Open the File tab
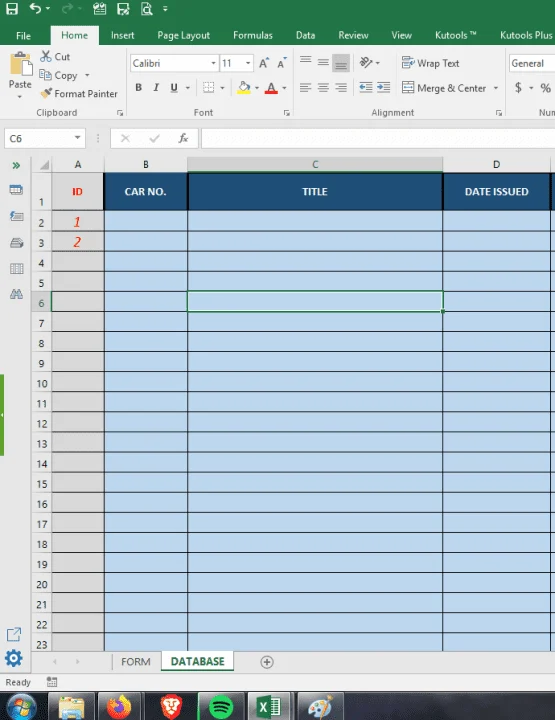The image size is (555, 720). [x=23, y=35]
